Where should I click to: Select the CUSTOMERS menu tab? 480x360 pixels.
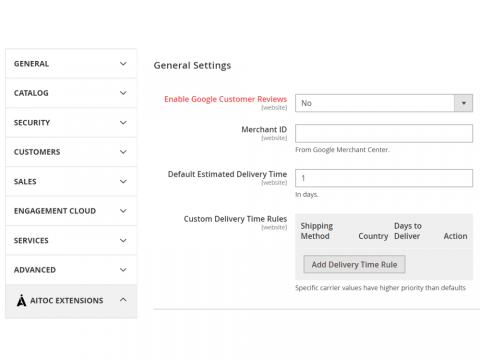[71, 152]
